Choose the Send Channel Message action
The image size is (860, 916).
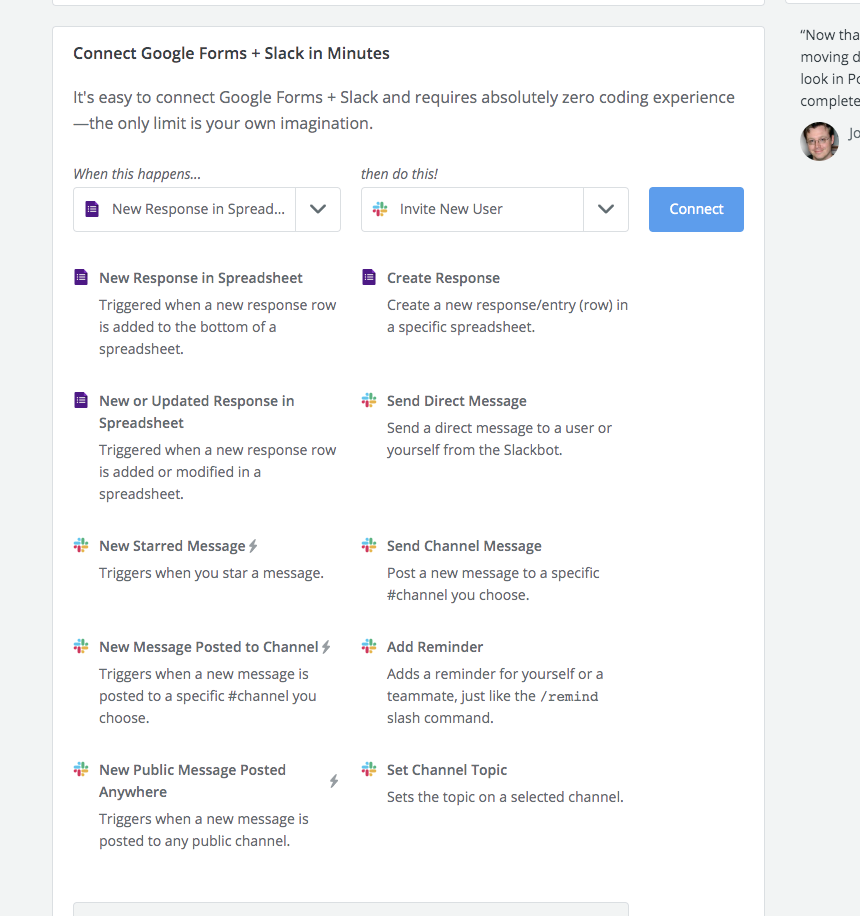[464, 546]
